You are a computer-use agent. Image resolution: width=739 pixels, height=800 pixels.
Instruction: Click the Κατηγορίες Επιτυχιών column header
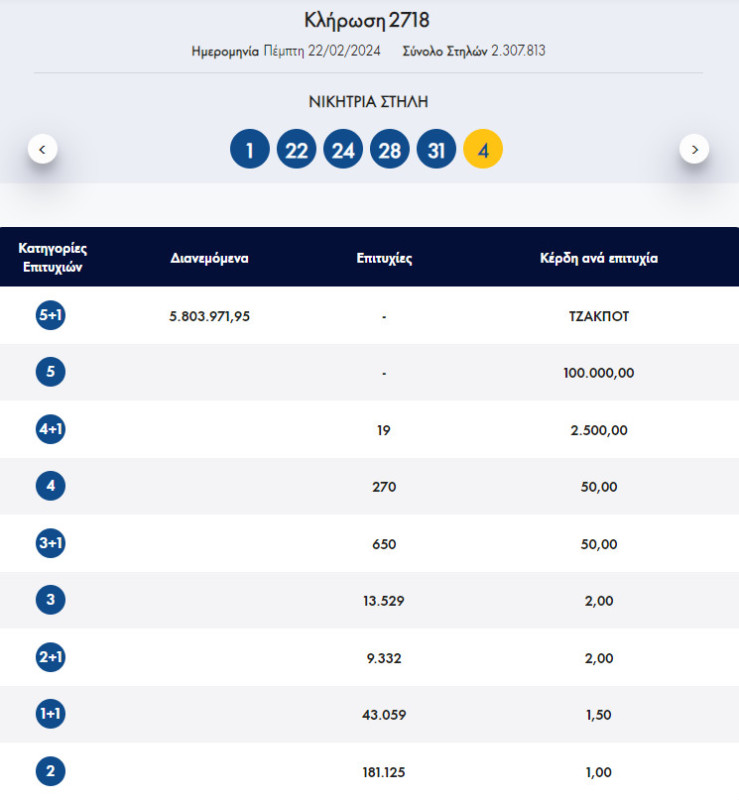point(52,258)
